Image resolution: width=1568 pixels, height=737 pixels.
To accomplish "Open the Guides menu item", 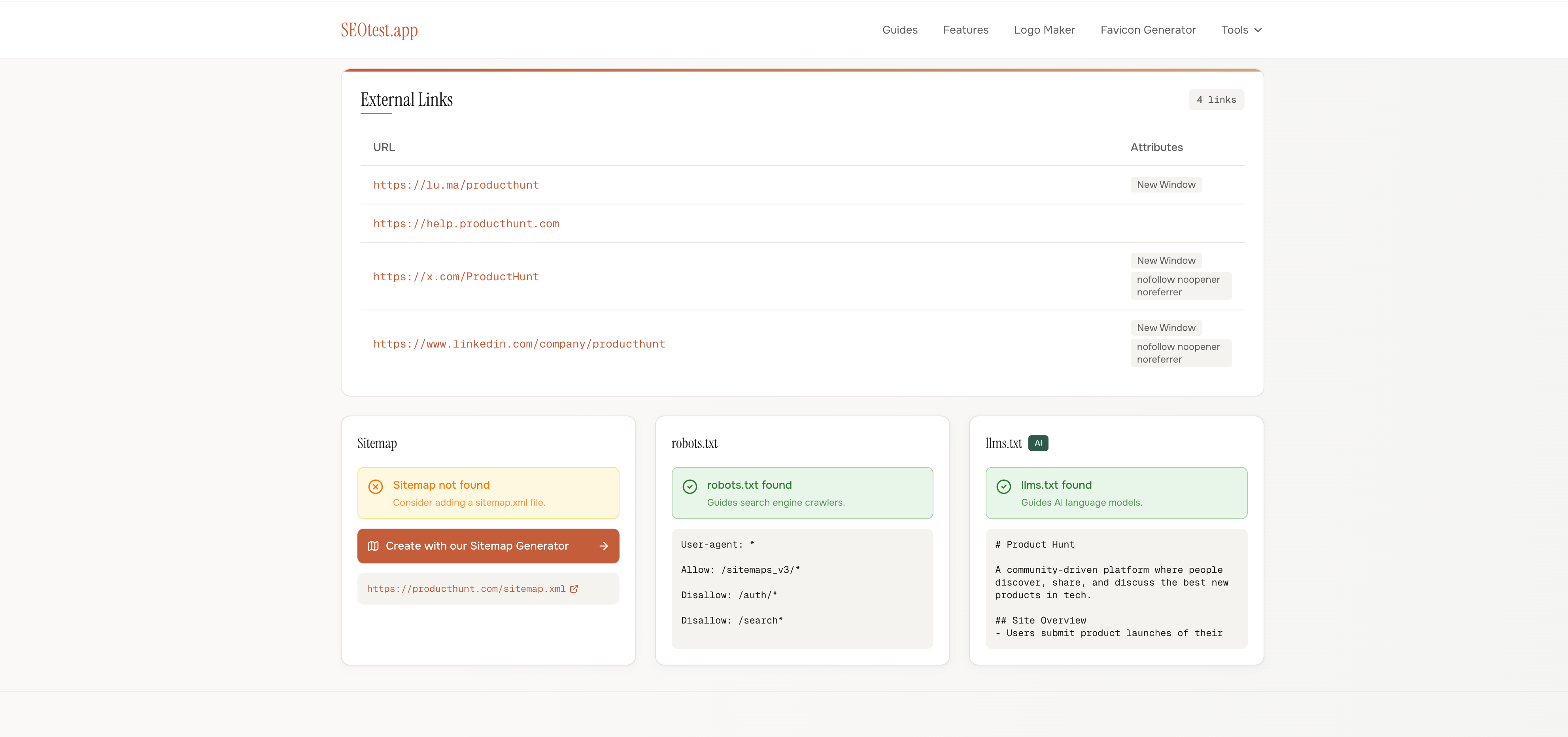I will coord(900,29).
